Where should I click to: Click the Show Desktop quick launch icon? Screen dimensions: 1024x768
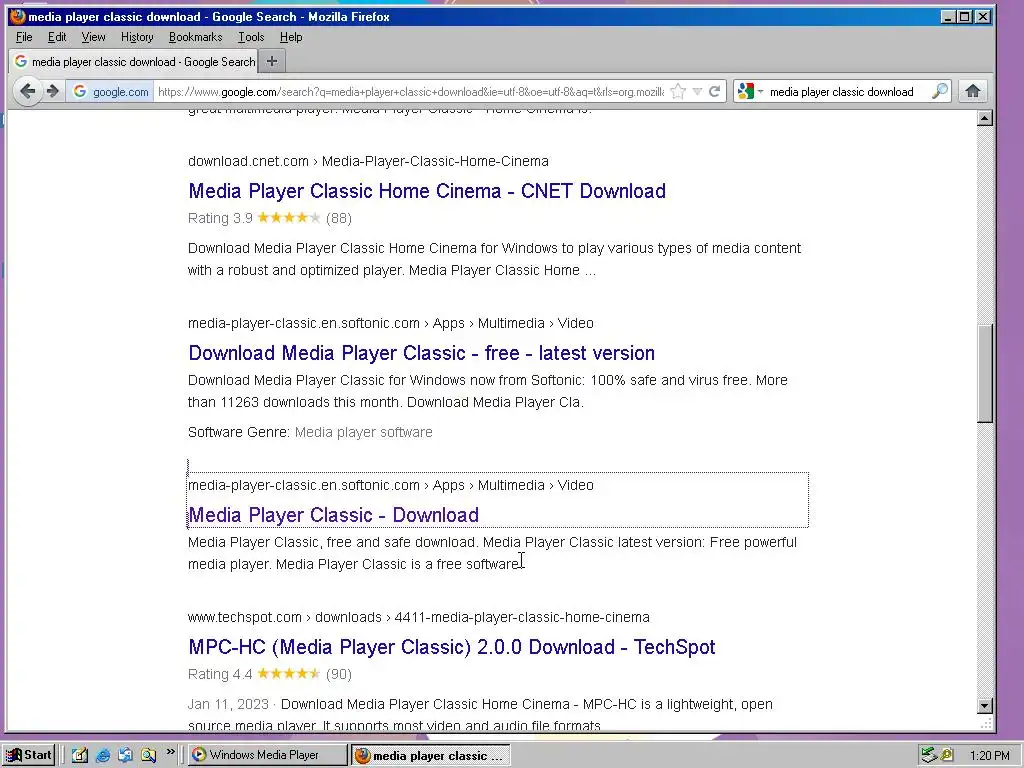[80, 755]
